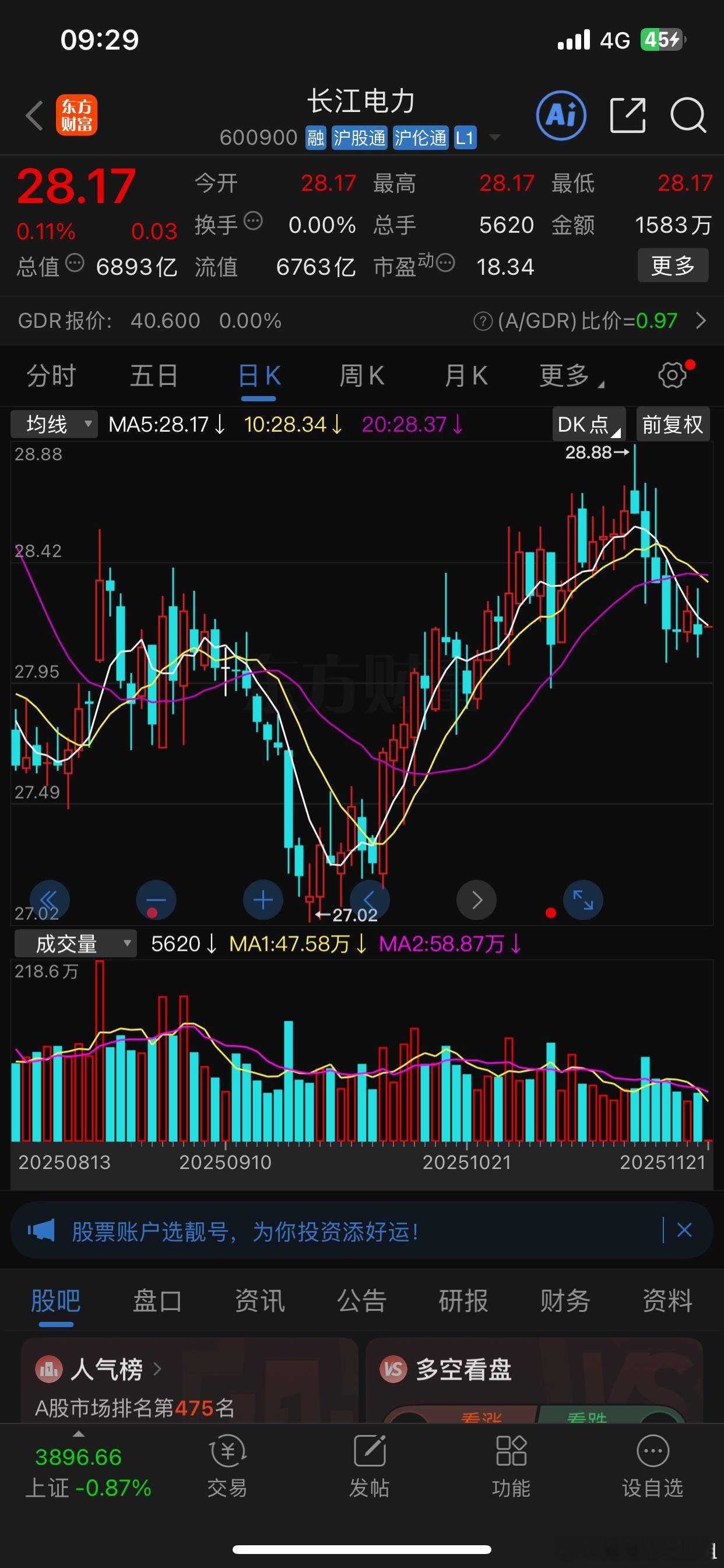
Task: Tap the 东方财富 logo icon
Action: click(x=77, y=115)
